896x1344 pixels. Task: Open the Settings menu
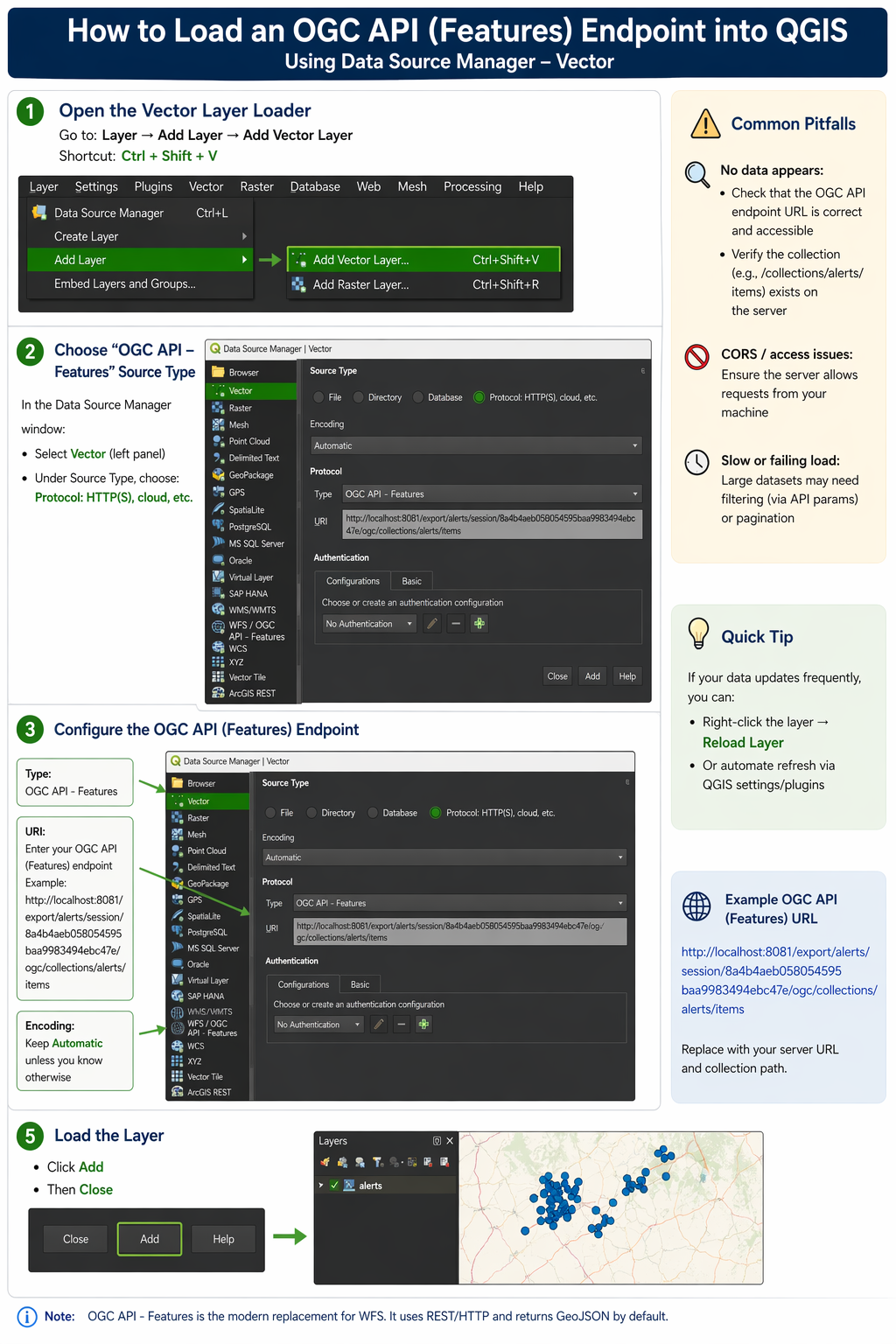coord(96,186)
